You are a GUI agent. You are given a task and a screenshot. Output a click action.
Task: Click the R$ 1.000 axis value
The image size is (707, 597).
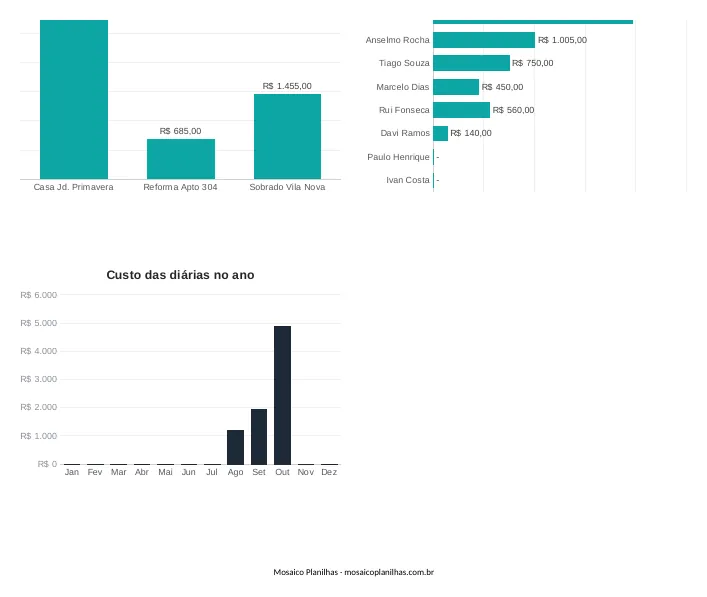click(x=39, y=436)
